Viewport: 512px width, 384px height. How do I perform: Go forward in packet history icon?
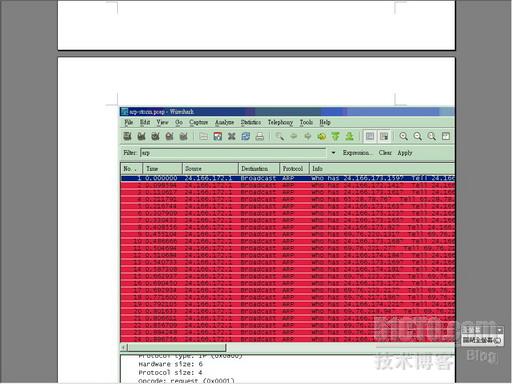click(308, 136)
